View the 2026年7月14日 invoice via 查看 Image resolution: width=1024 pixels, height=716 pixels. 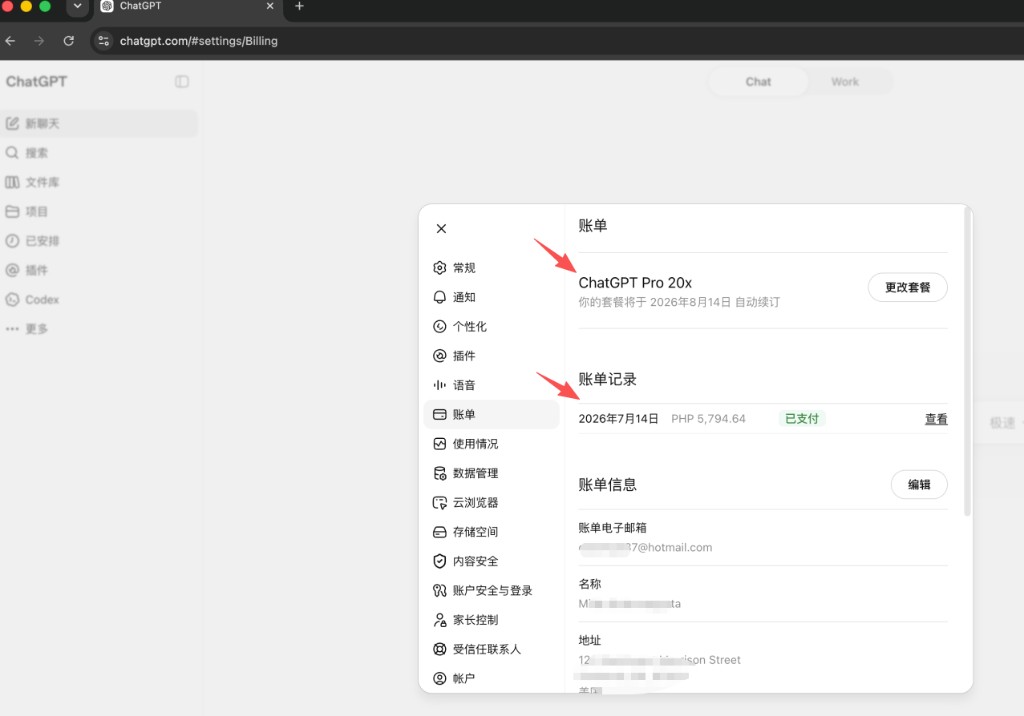click(x=936, y=419)
